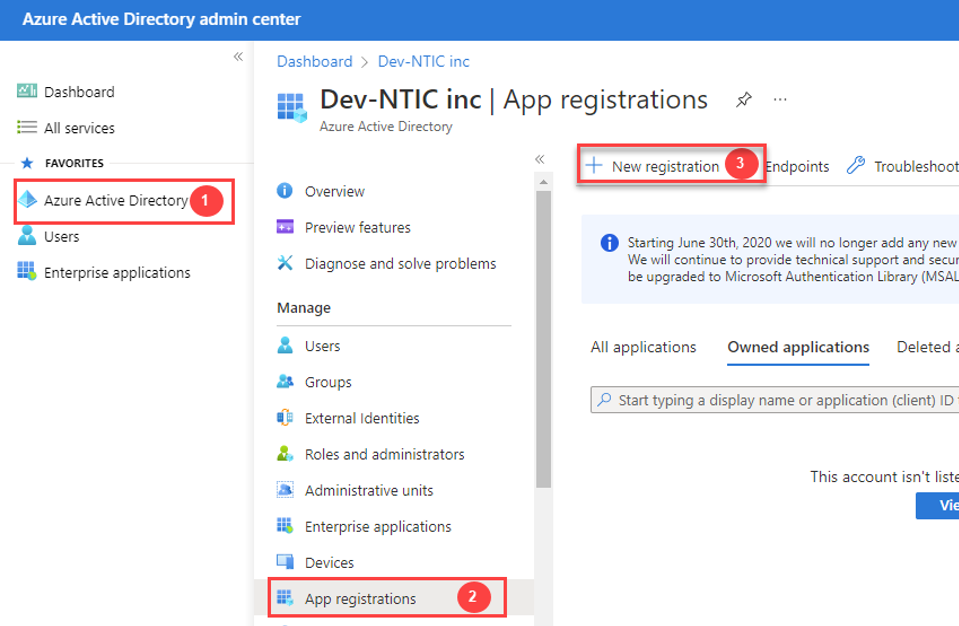
Task: Open the more options ellipsis menu
Action: [780, 100]
